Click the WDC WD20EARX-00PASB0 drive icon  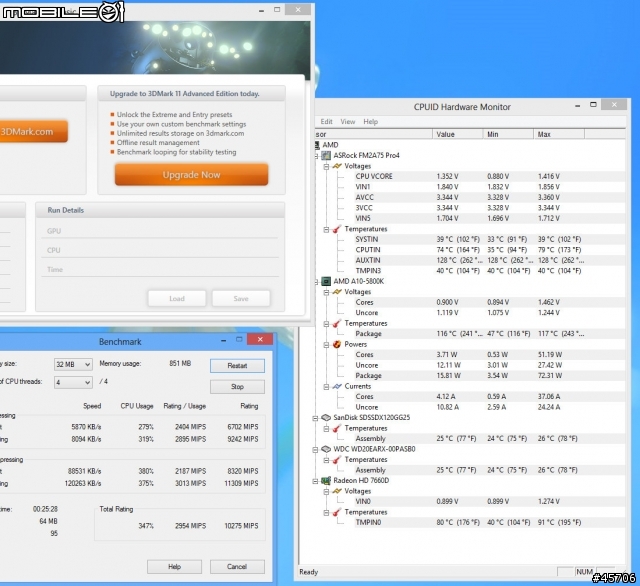point(326,449)
